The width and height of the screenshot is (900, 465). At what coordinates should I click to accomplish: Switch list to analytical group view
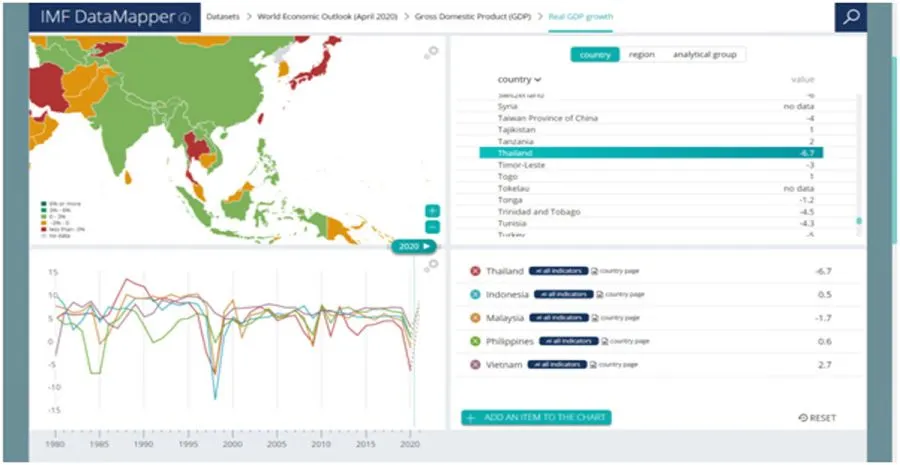(x=706, y=55)
